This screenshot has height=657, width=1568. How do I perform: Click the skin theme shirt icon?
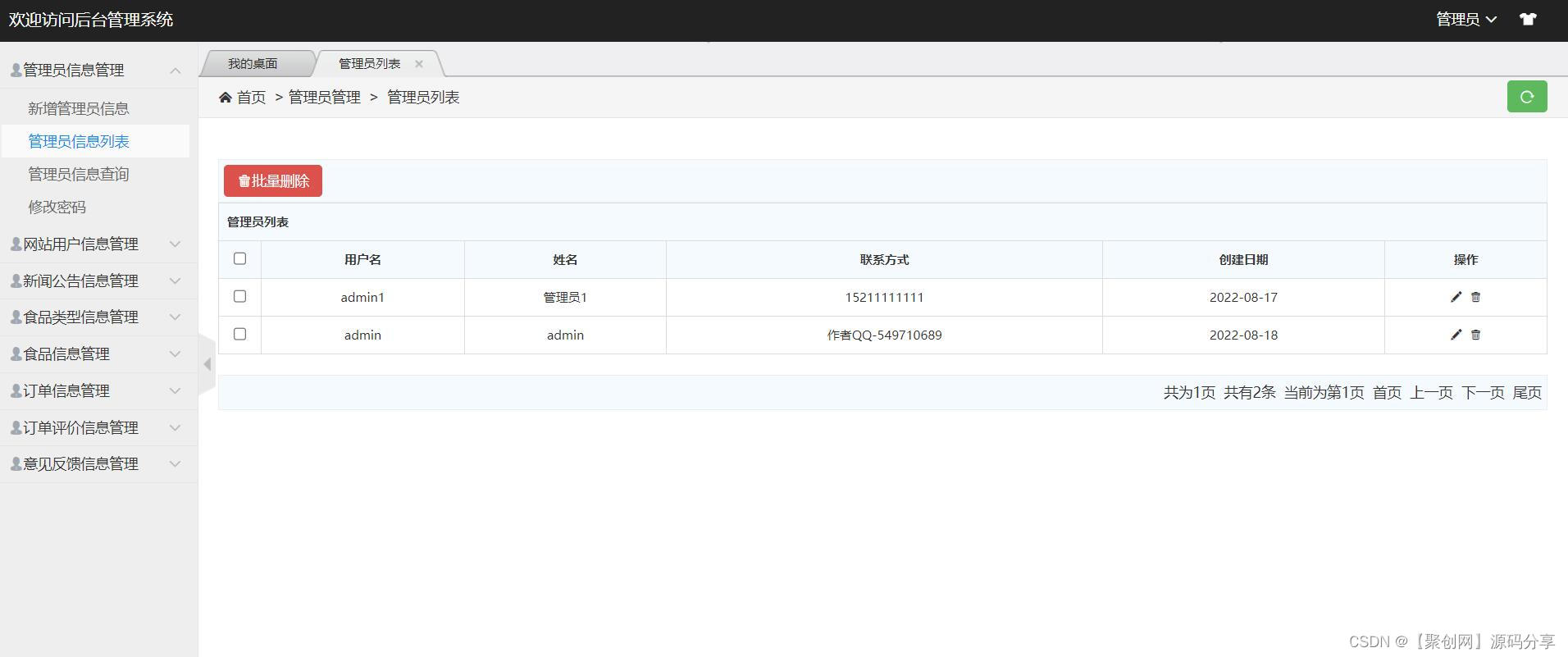coord(1528,19)
